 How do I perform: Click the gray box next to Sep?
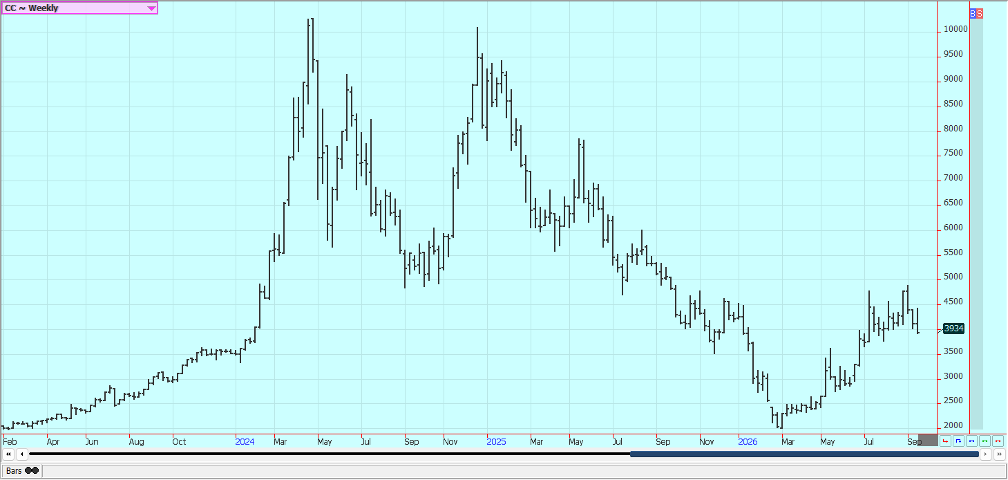tap(928, 440)
